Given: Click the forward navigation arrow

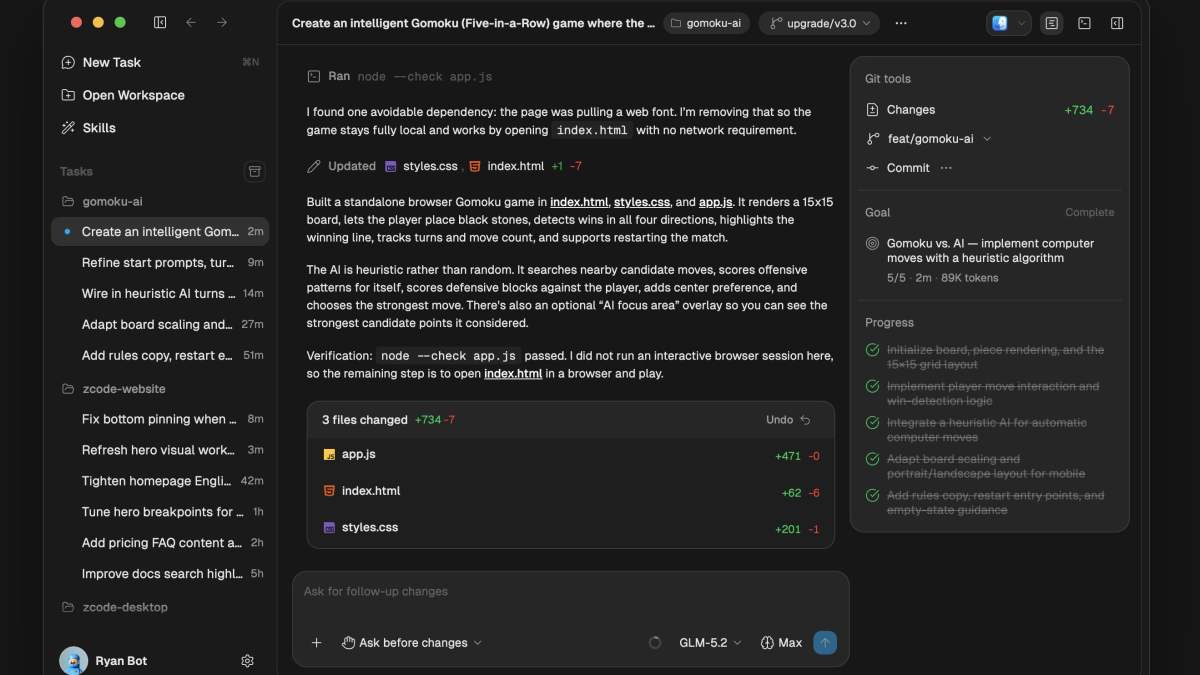Looking at the screenshot, I should [222, 22].
